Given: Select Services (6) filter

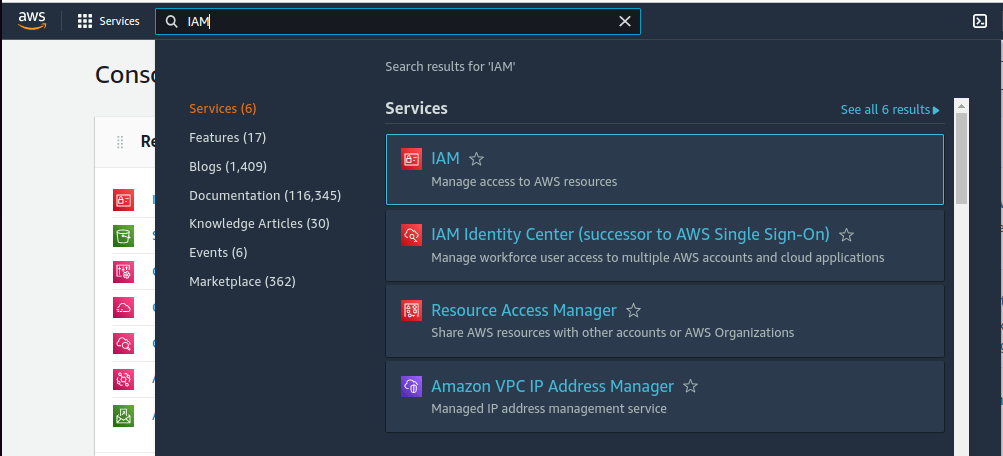Looking at the screenshot, I should [x=223, y=109].
